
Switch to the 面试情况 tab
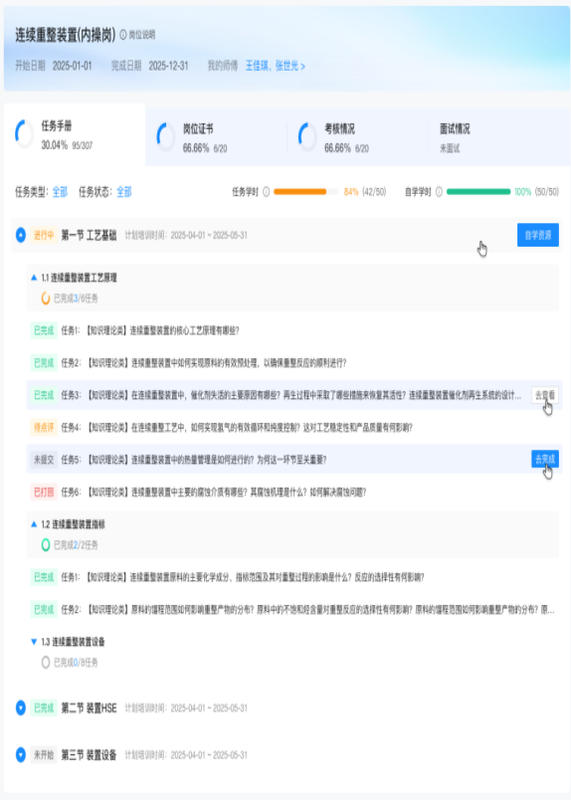(499, 138)
